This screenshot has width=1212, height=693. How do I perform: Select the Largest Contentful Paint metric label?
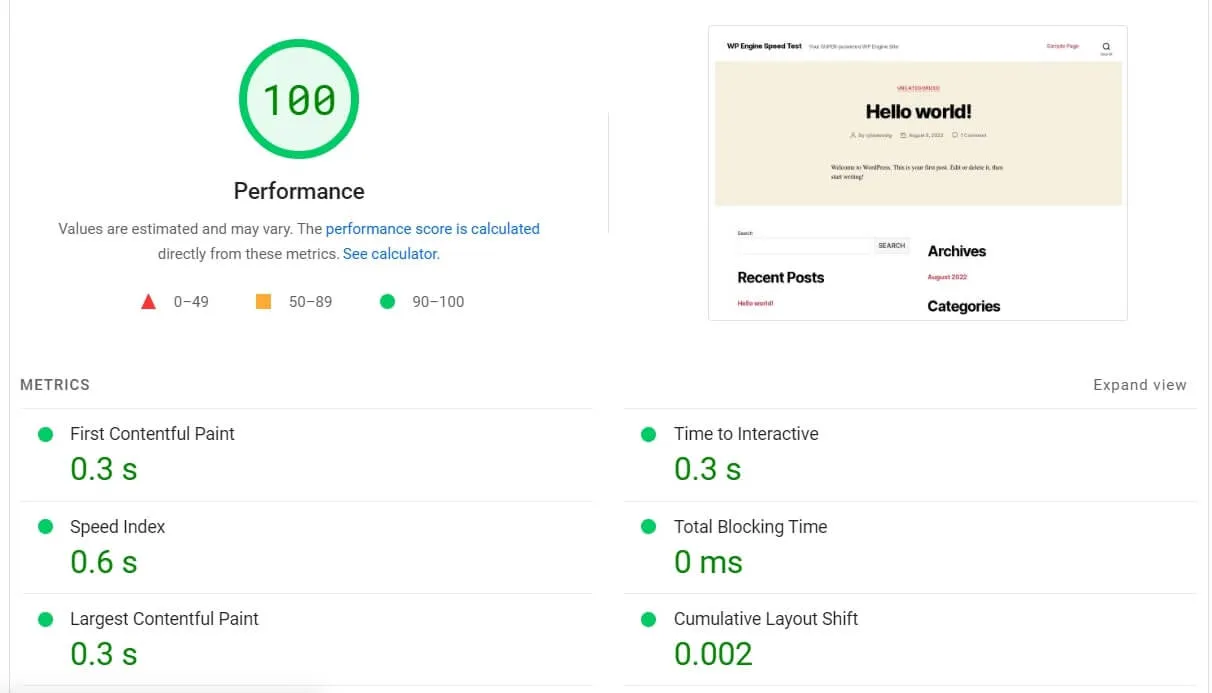[164, 619]
